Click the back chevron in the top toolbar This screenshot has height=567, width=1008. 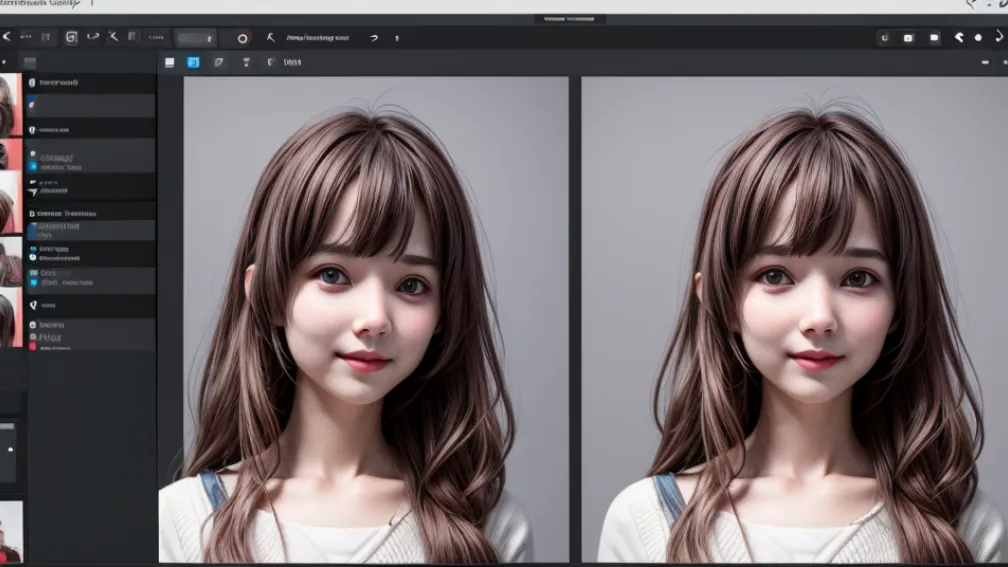tap(6, 37)
